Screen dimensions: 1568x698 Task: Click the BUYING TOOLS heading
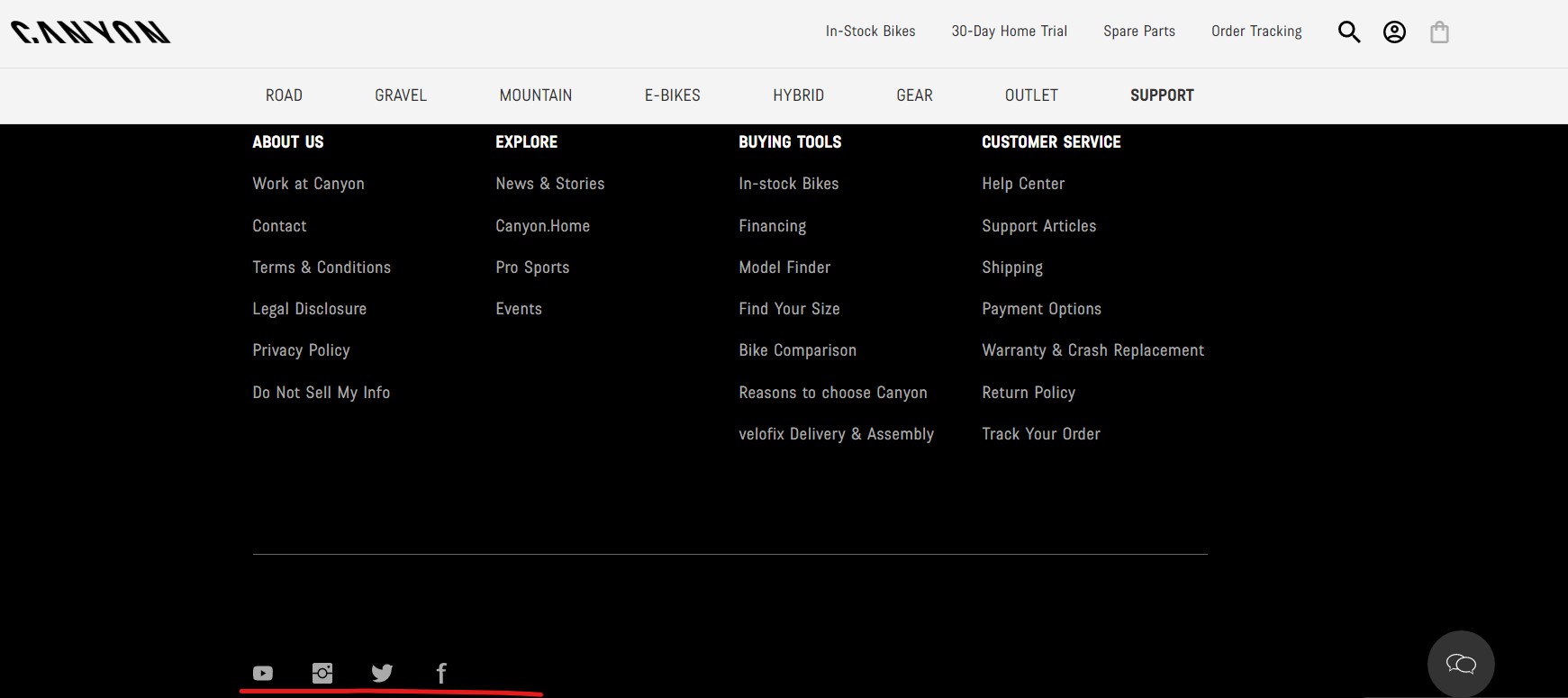[x=790, y=142]
